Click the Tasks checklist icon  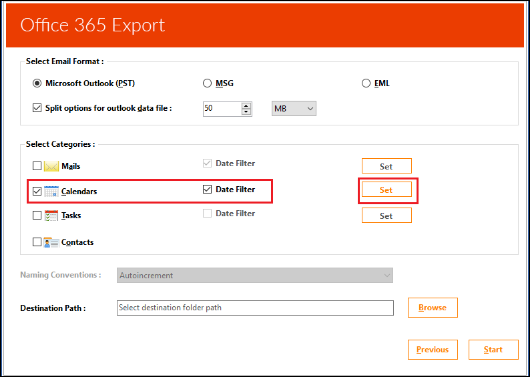[51, 215]
